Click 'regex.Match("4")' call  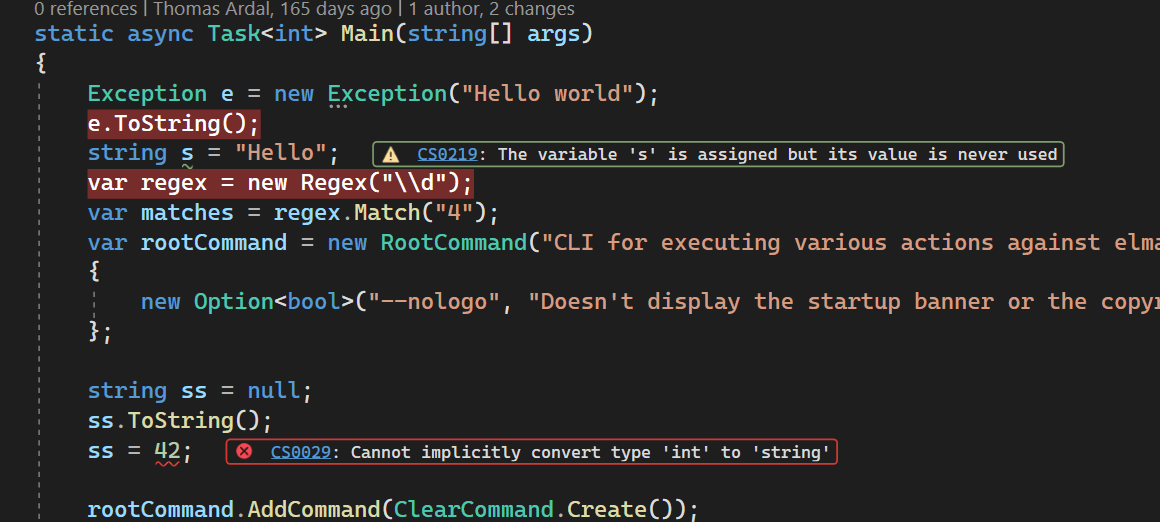pos(380,213)
